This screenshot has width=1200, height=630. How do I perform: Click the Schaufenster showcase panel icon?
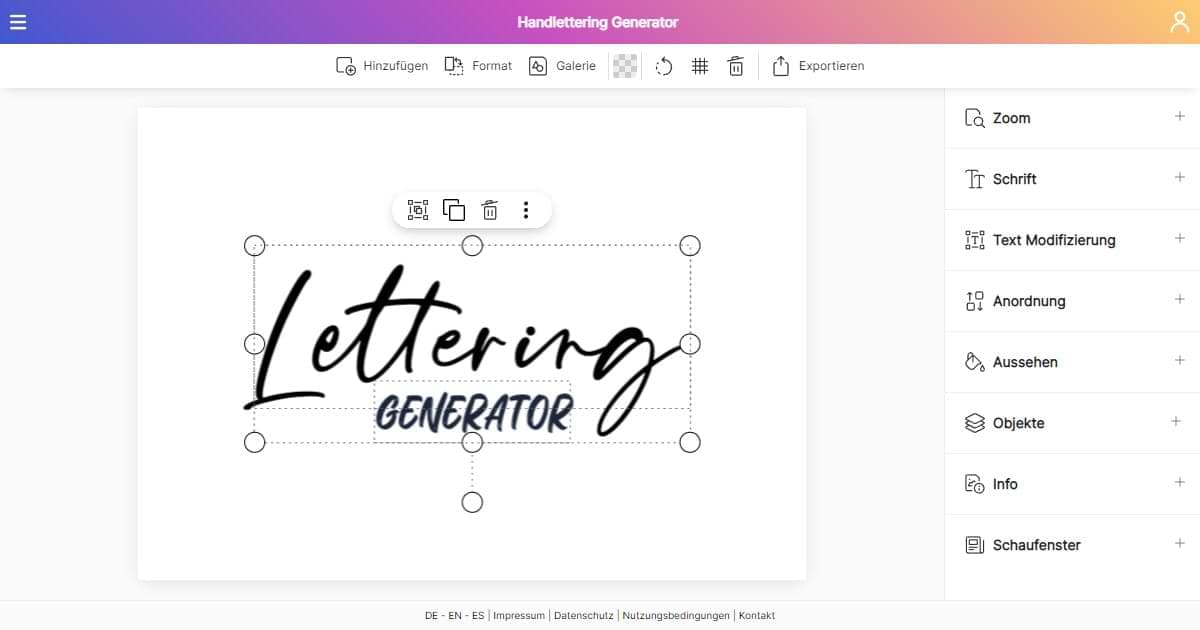coord(975,545)
